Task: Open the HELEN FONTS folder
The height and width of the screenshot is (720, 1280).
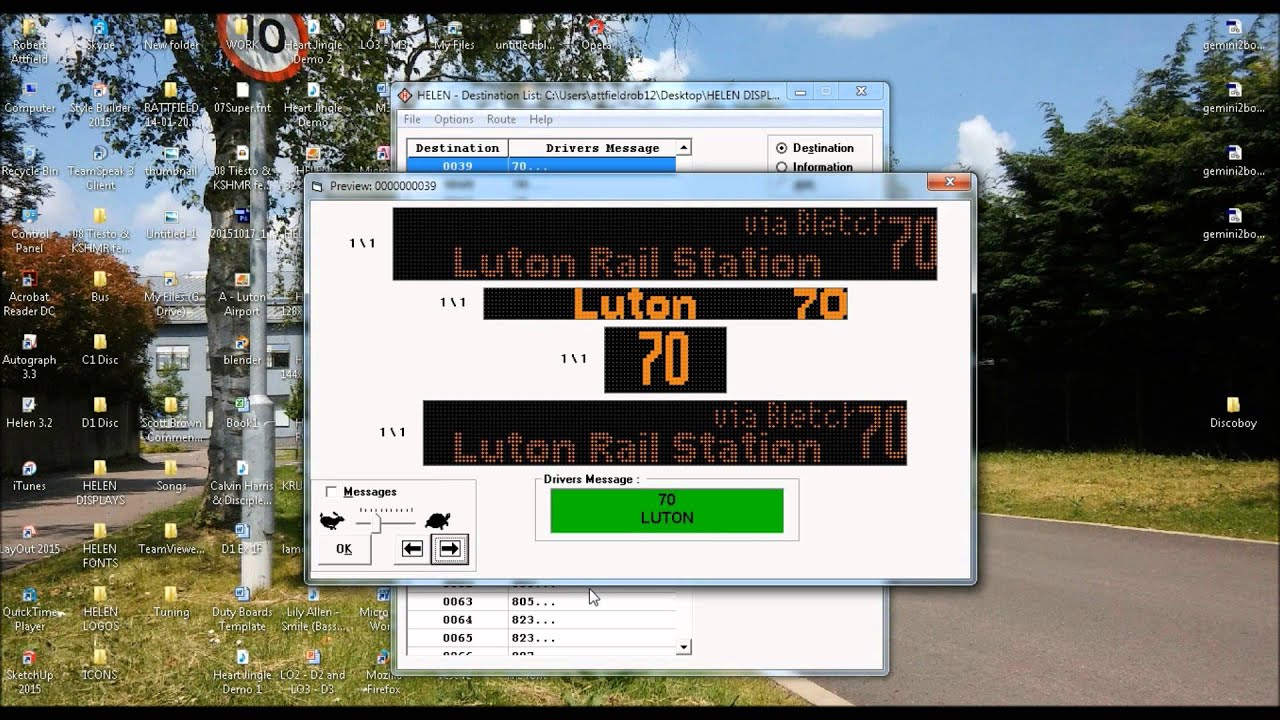Action: tap(99, 545)
